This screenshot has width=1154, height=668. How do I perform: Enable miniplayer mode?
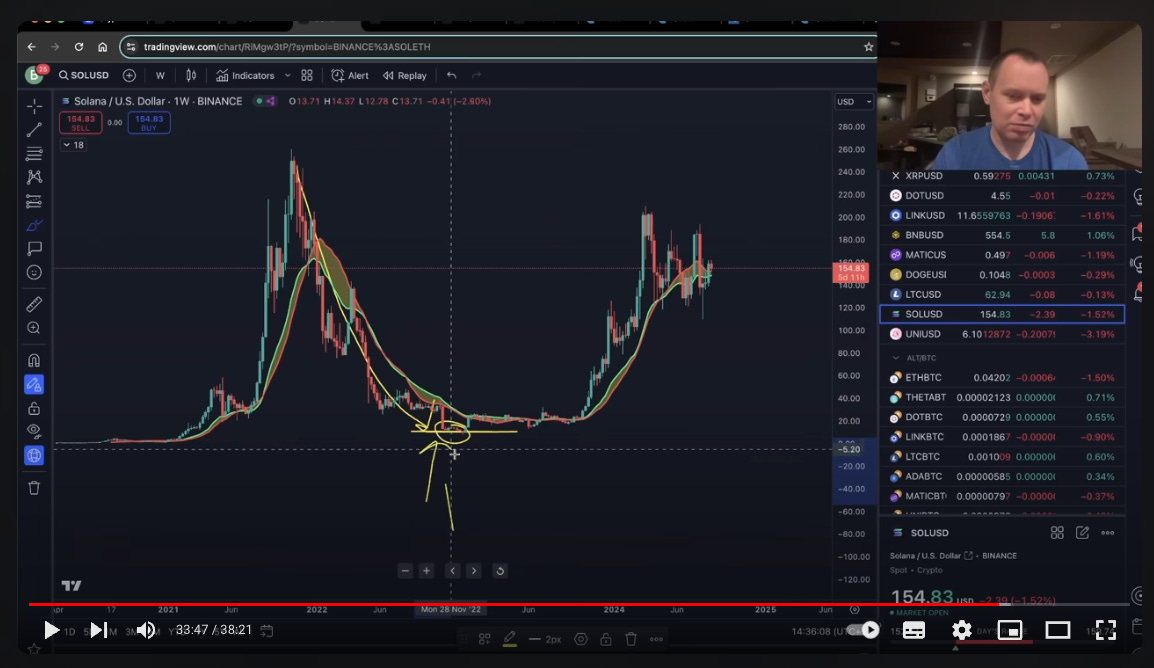[1010, 630]
